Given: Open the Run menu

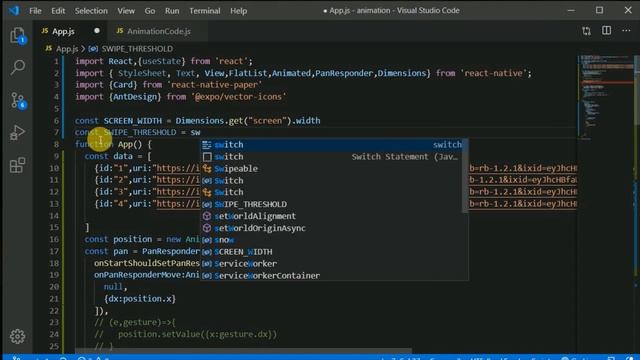Looking at the screenshot, I should (x=172, y=11).
